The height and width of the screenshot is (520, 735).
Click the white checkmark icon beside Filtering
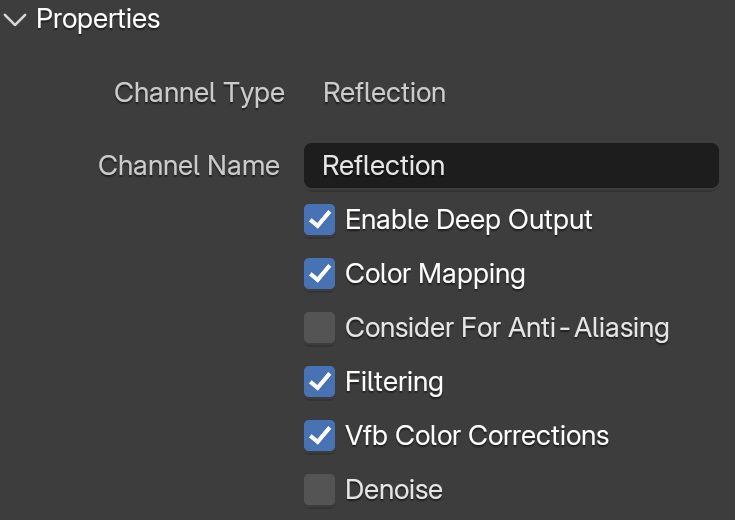[319, 381]
